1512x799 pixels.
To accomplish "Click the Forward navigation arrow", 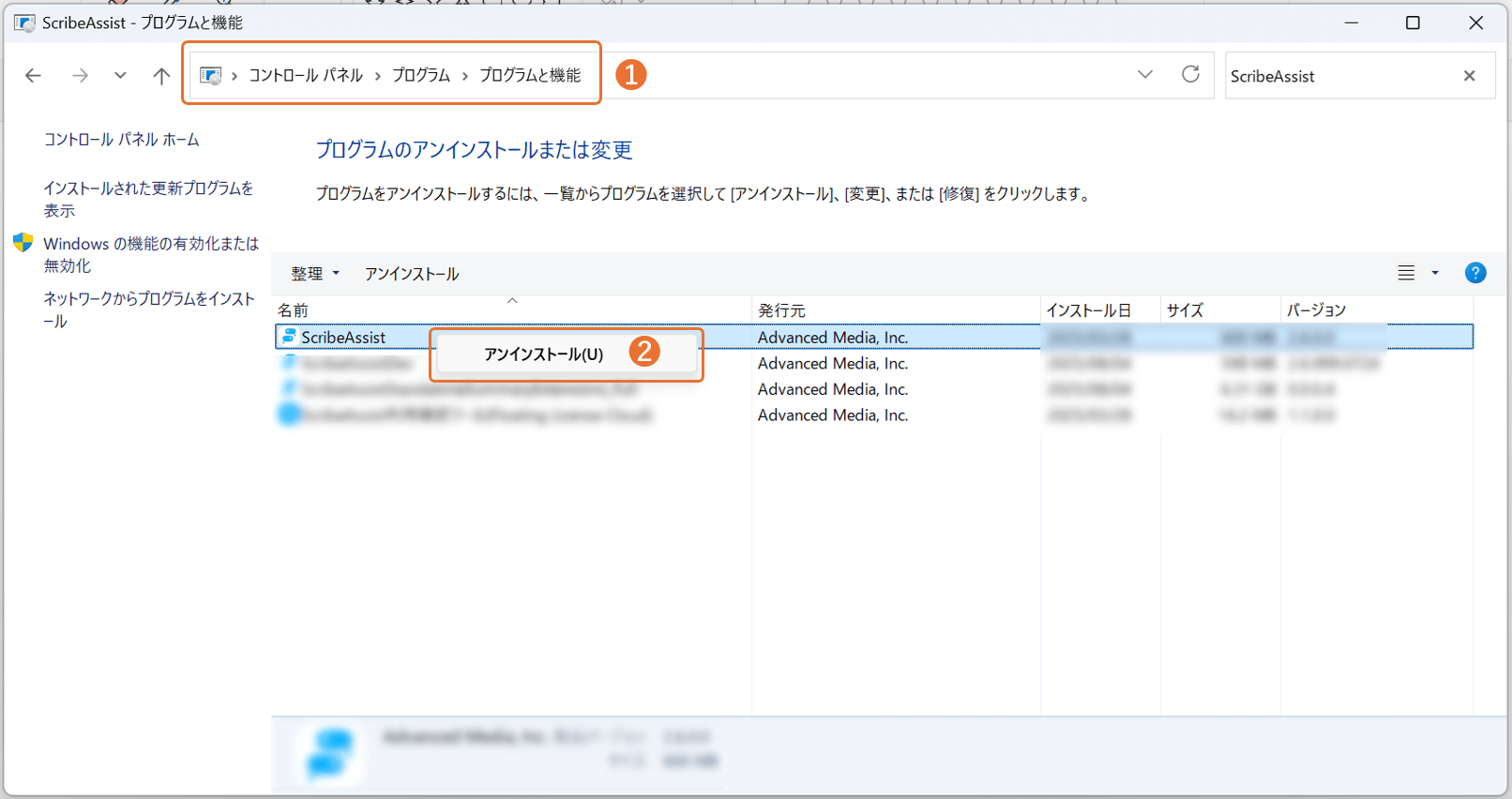I will 81,76.
